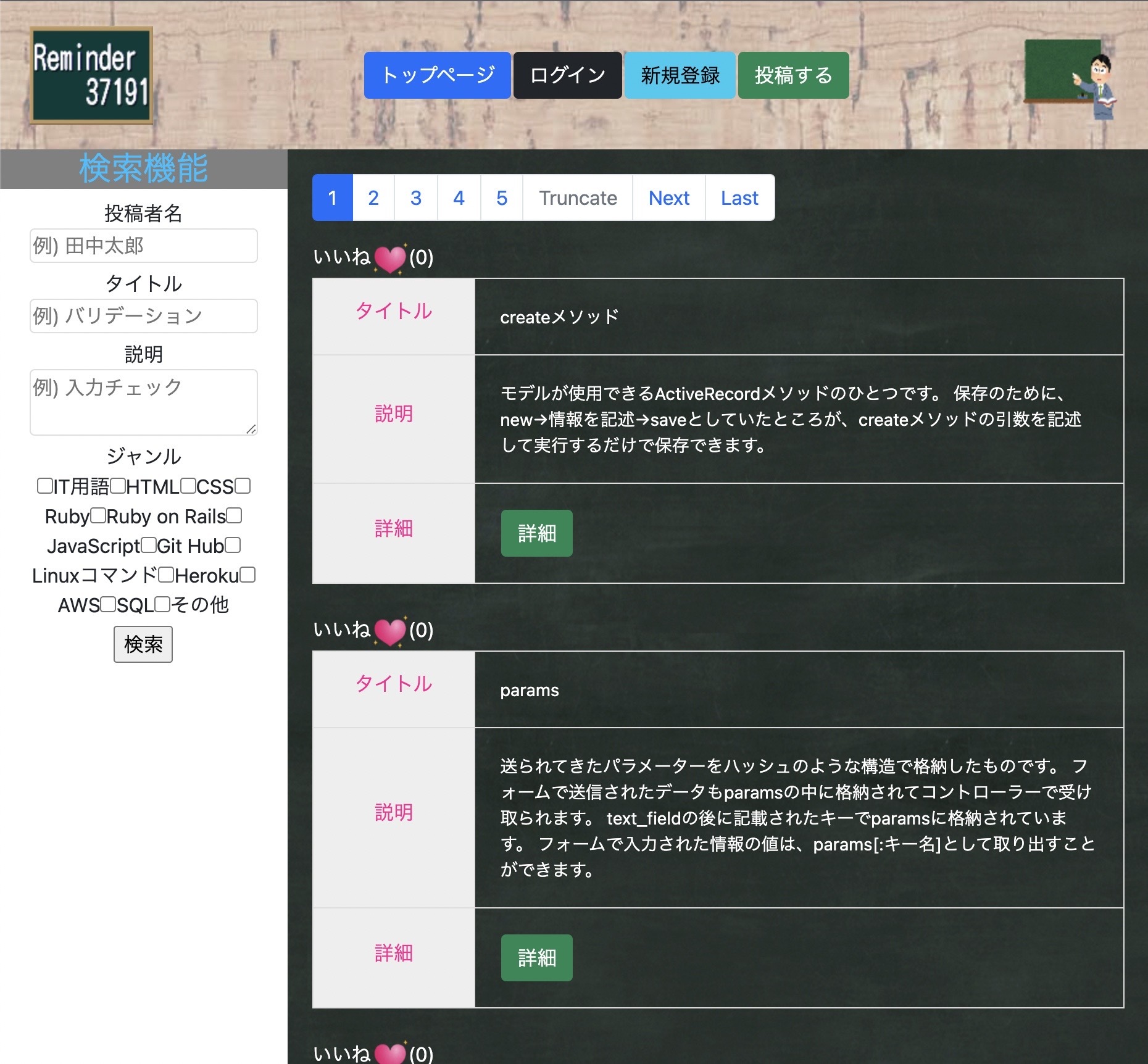Click the heart icon above the createメソッド post

390,257
